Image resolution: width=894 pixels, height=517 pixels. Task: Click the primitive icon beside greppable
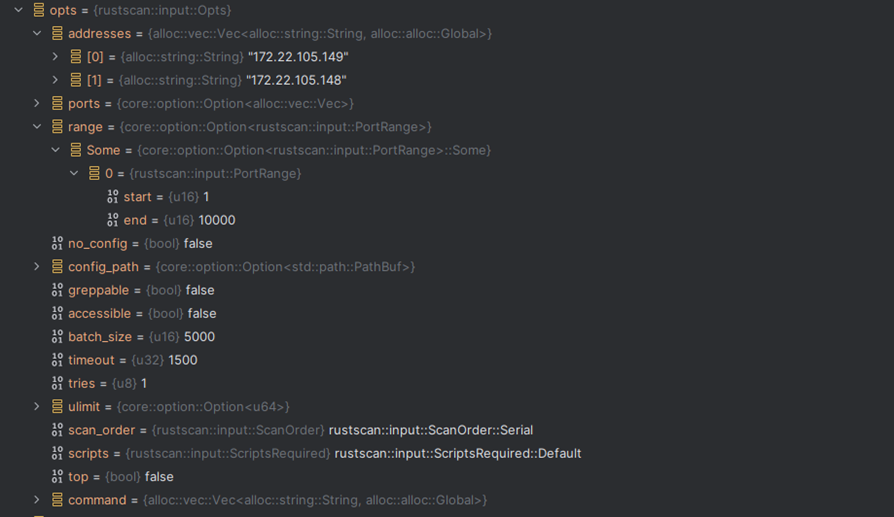57,290
